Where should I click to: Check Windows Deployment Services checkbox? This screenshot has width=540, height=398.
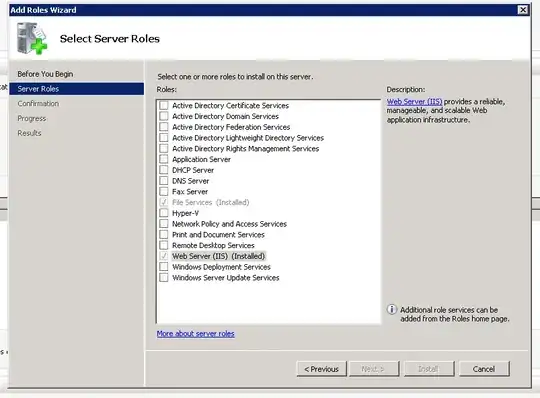pos(164,267)
